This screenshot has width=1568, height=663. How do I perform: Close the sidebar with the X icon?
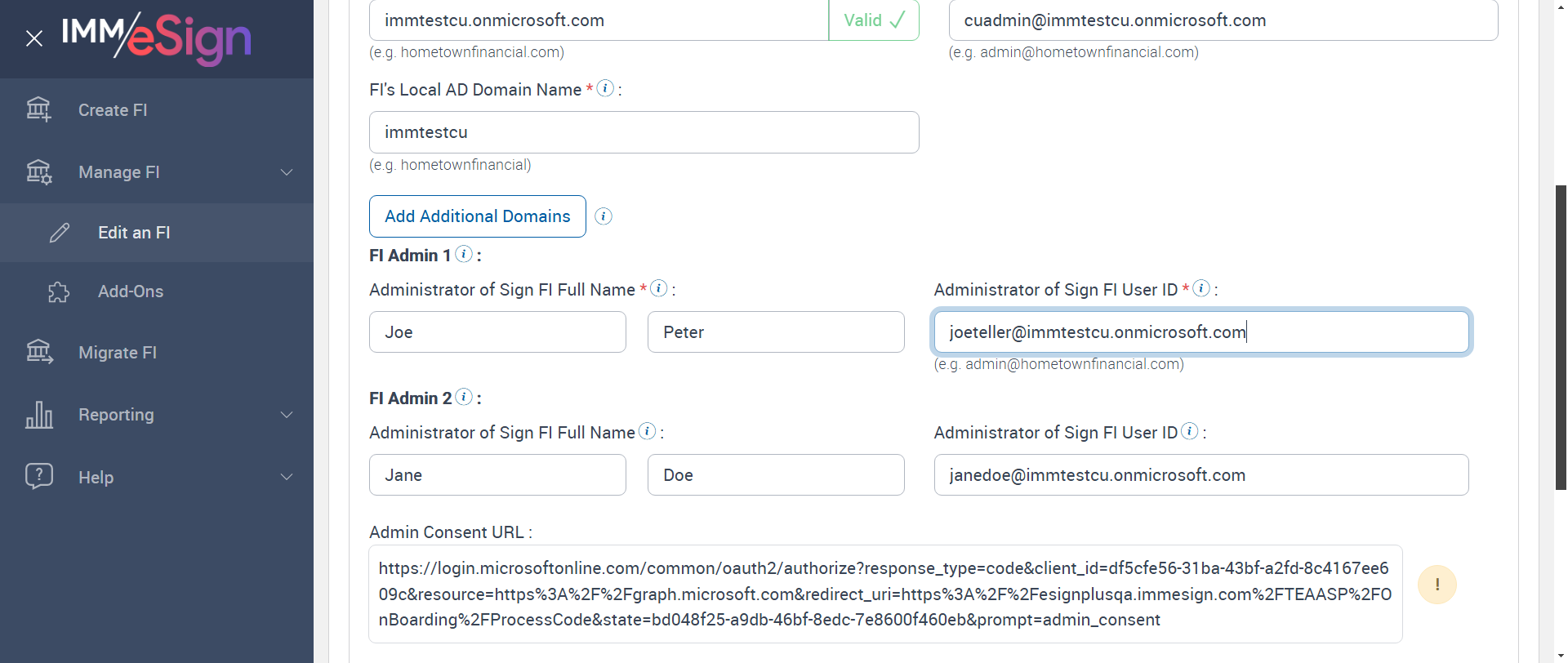coord(34,38)
